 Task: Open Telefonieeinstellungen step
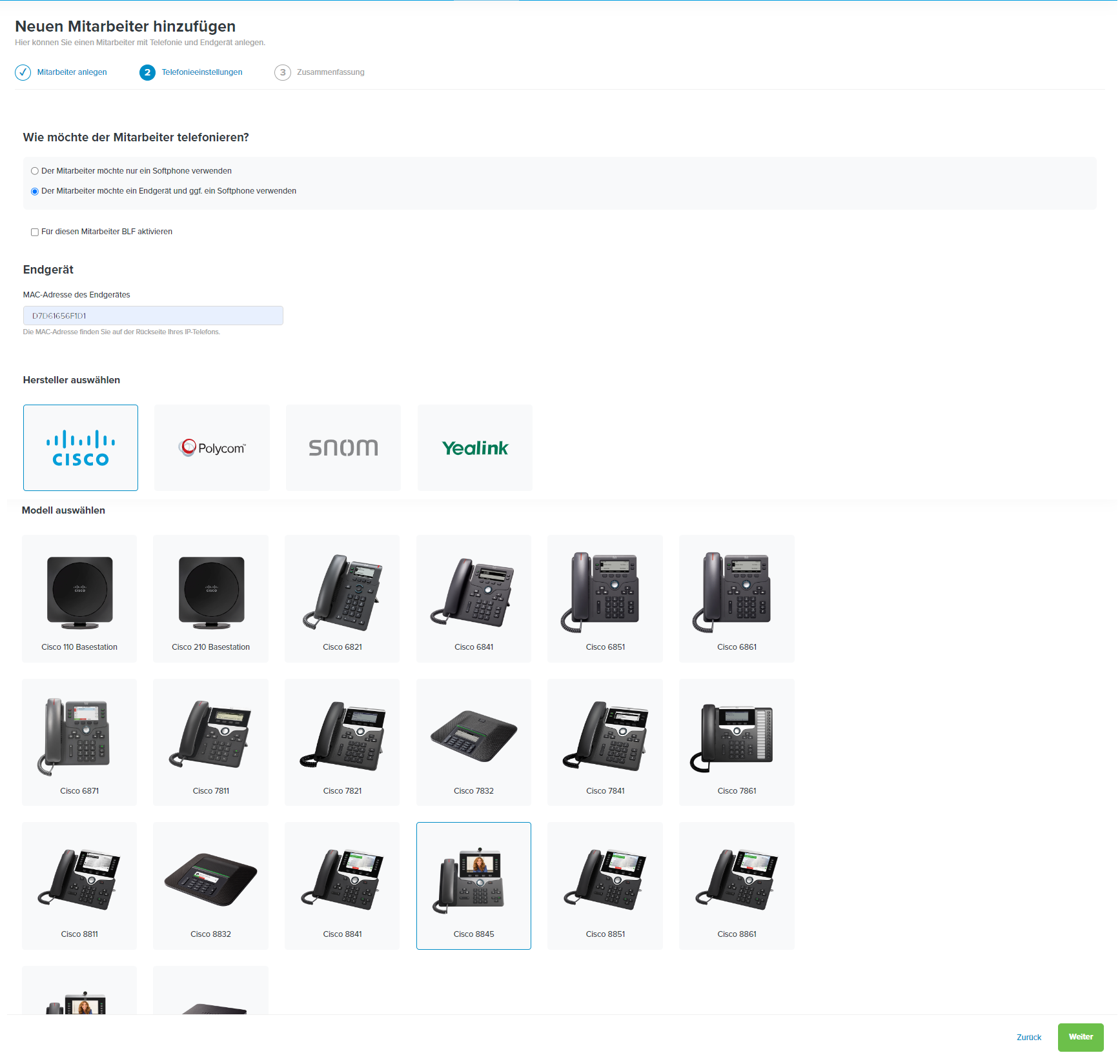pyautogui.click(x=202, y=72)
